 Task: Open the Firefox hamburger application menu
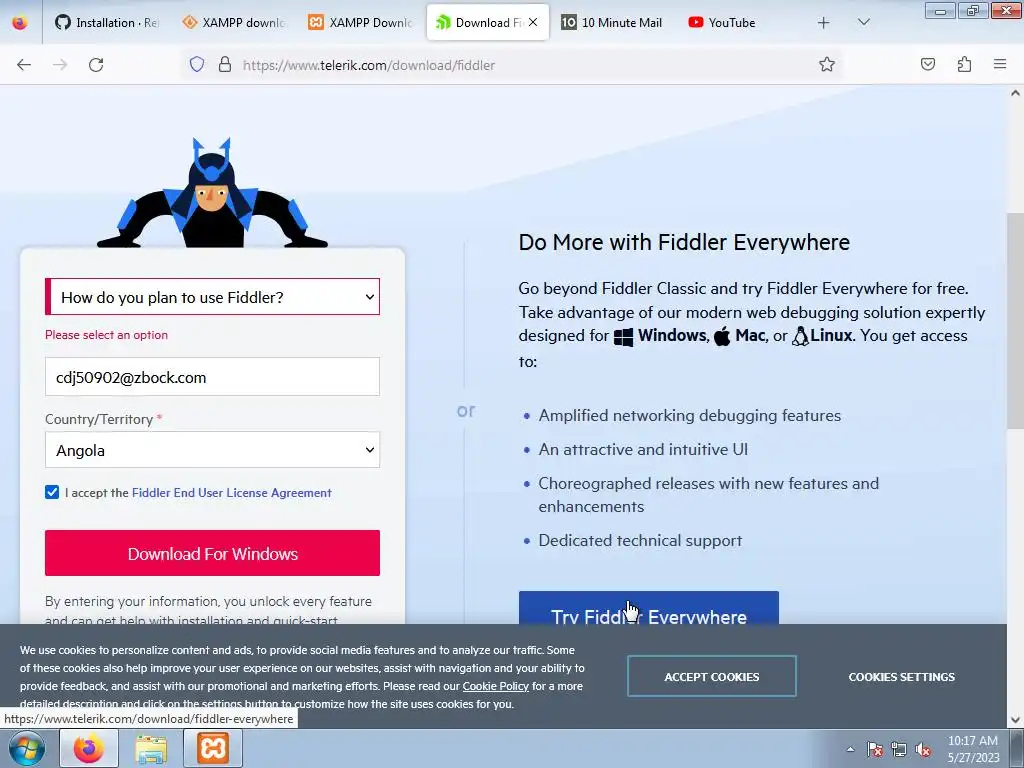click(x=1000, y=64)
